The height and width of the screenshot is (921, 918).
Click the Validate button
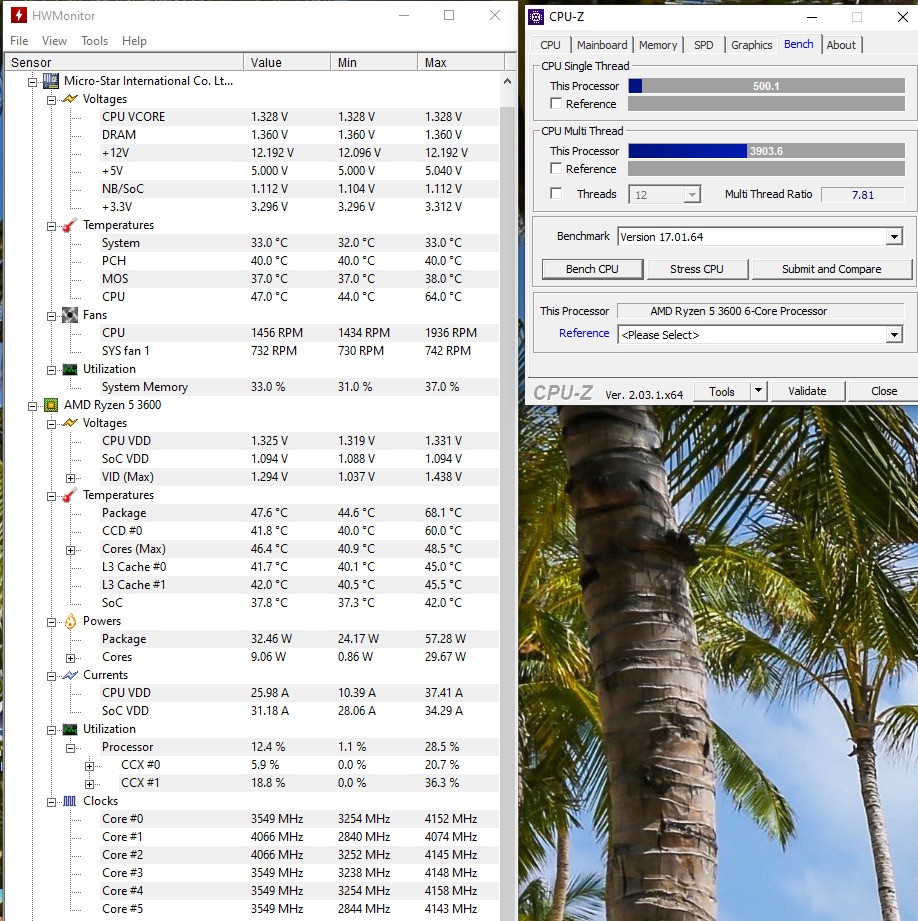(x=808, y=391)
